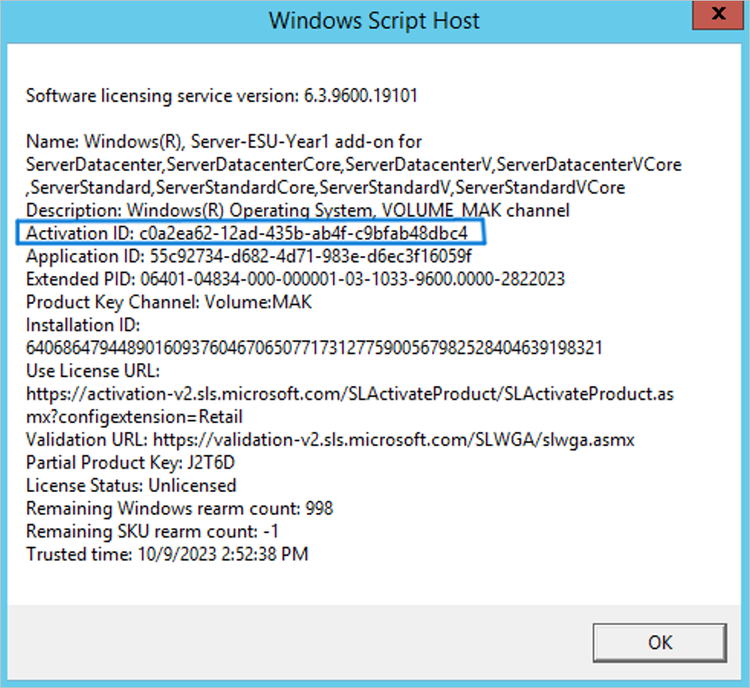Image resolution: width=750 pixels, height=688 pixels.
Task: Click the Windows Script Host title bar
Action: point(374,20)
